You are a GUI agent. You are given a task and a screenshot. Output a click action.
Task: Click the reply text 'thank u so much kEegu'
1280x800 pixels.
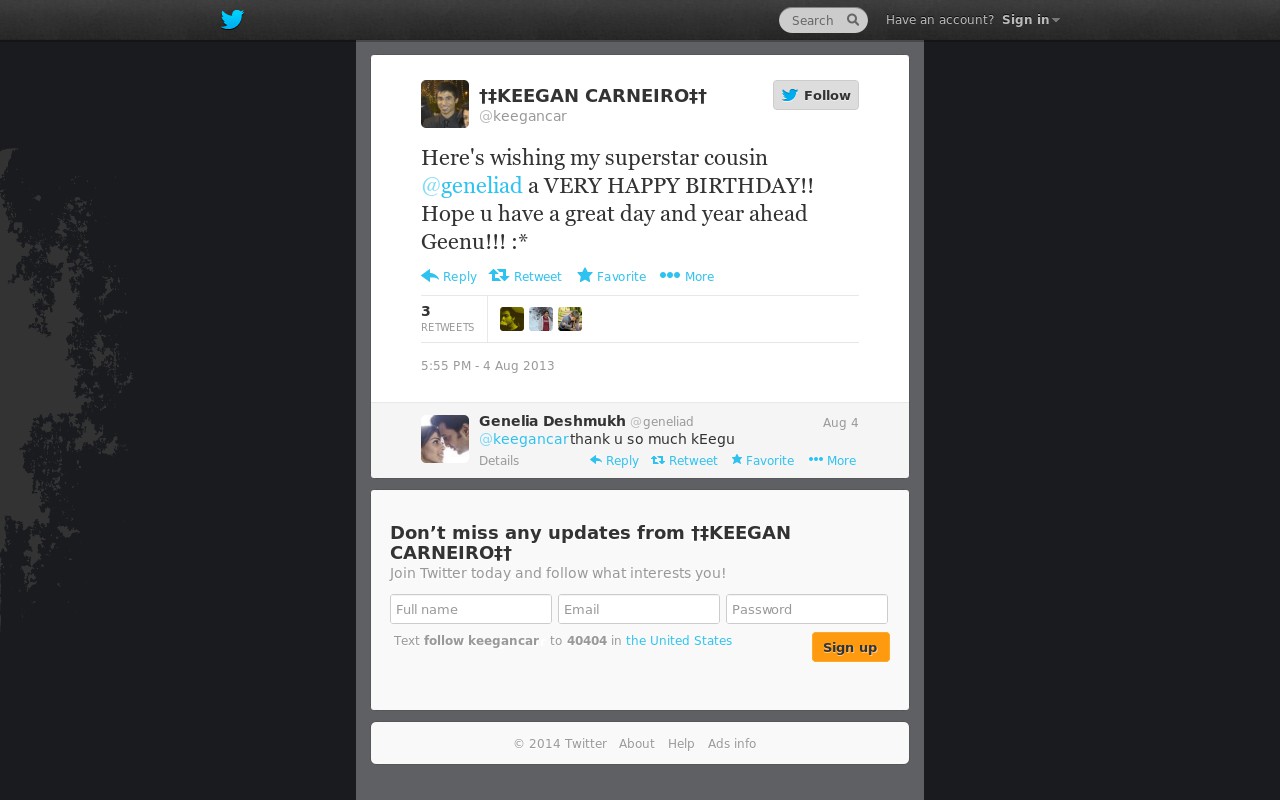(652, 439)
